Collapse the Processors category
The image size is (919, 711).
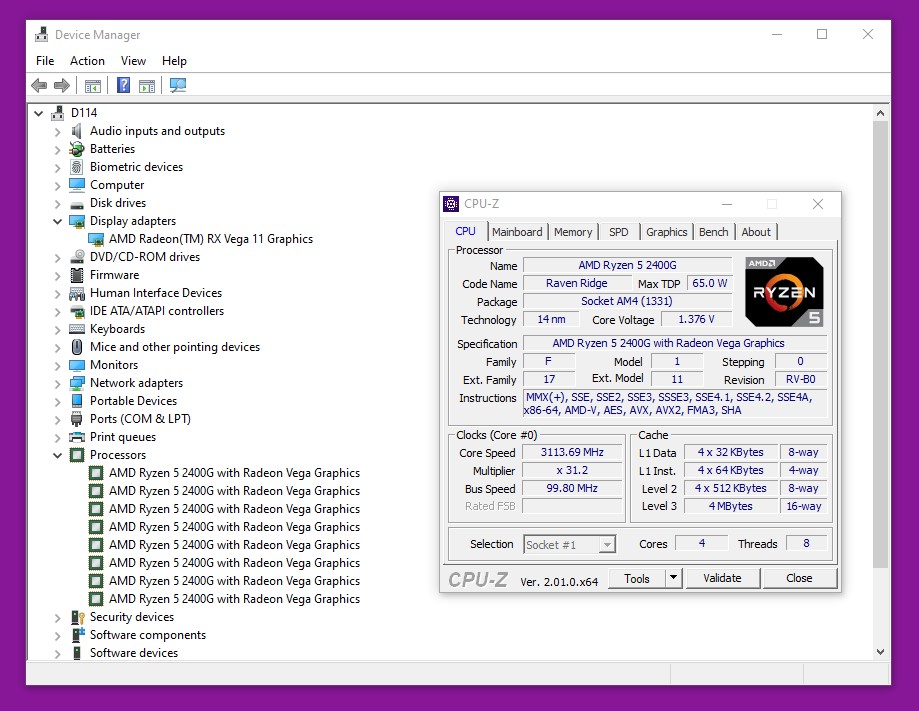coord(57,455)
